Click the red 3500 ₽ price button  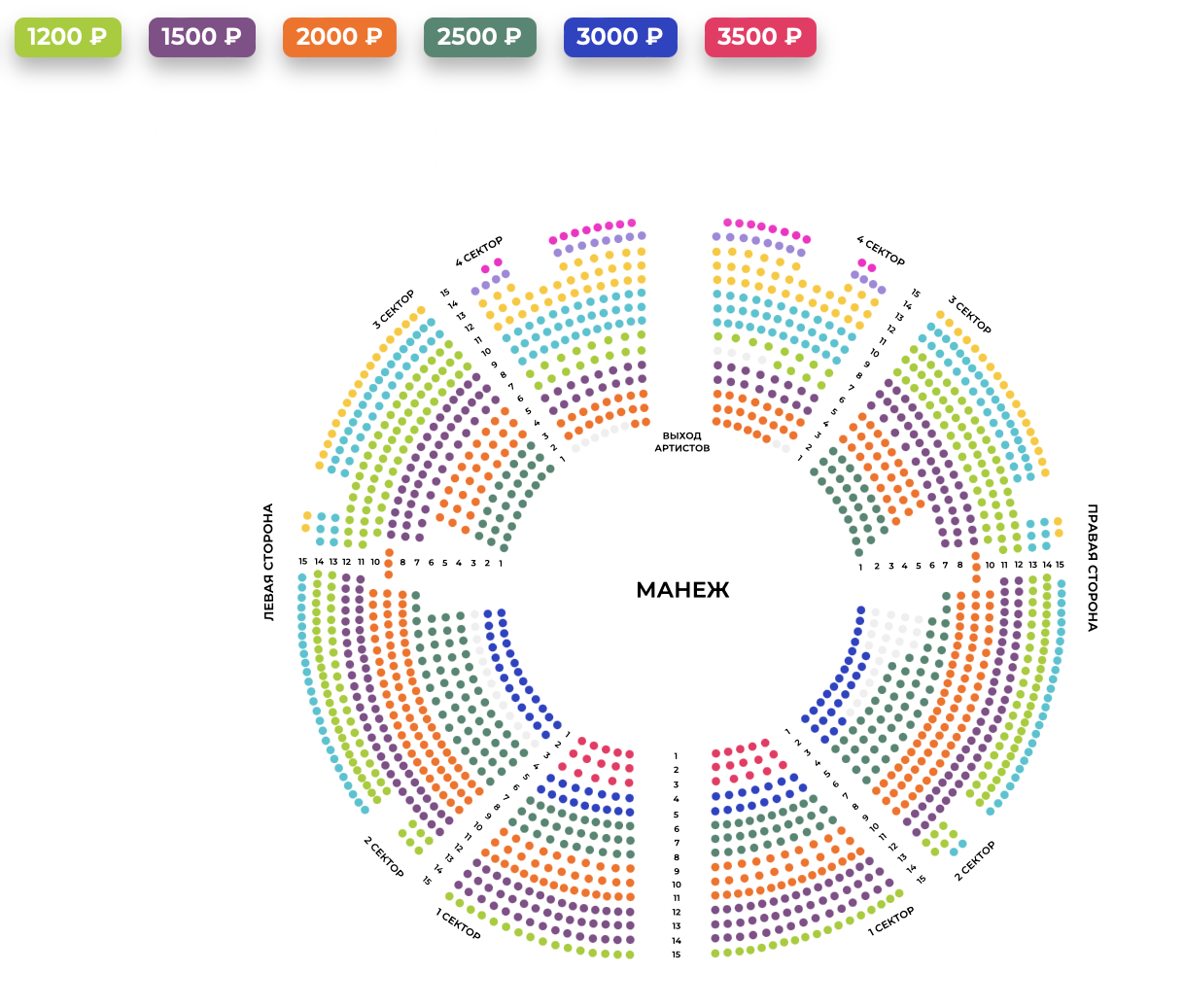pyautogui.click(x=760, y=37)
